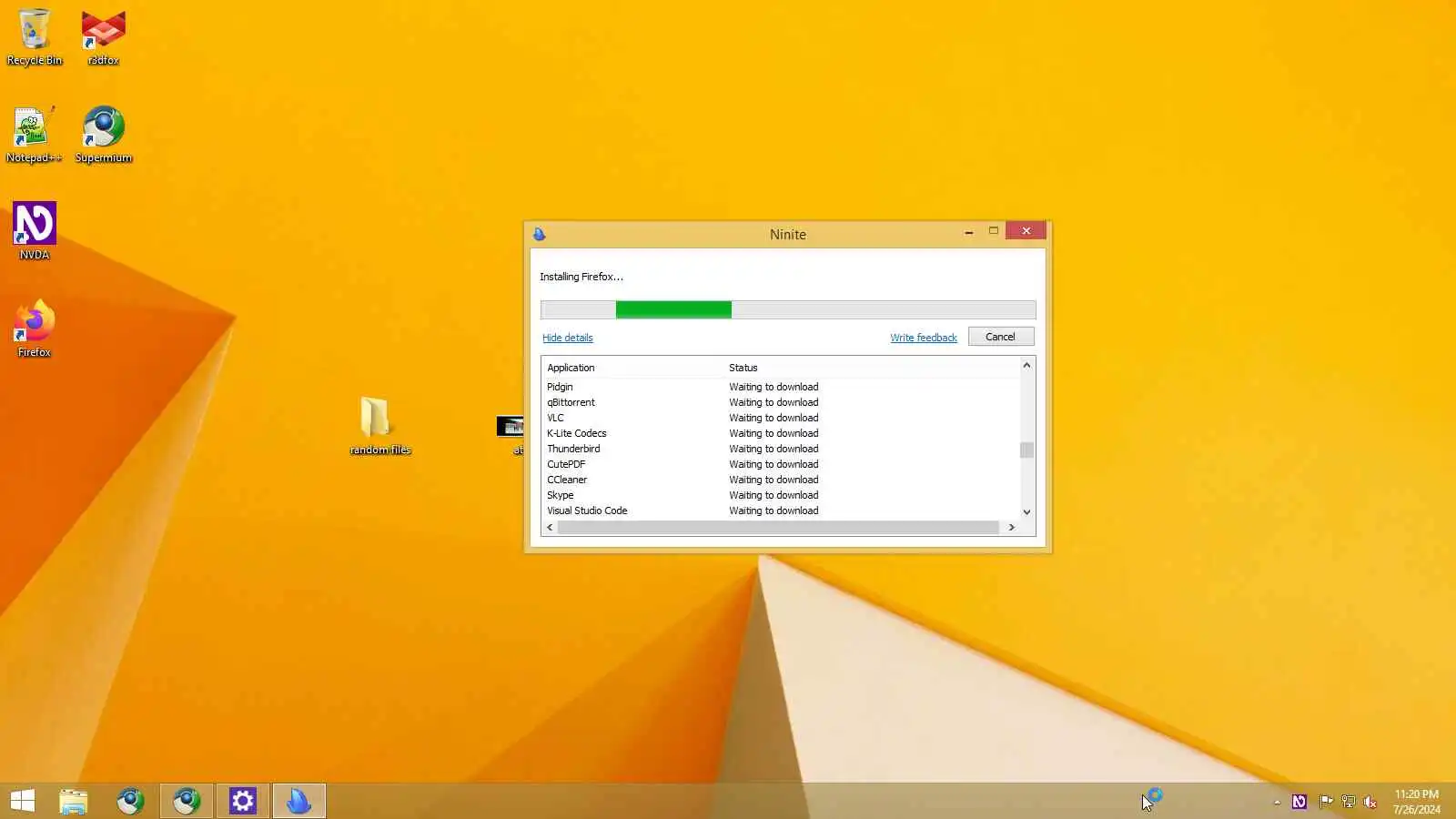Open the Windows Start button

click(x=23, y=801)
